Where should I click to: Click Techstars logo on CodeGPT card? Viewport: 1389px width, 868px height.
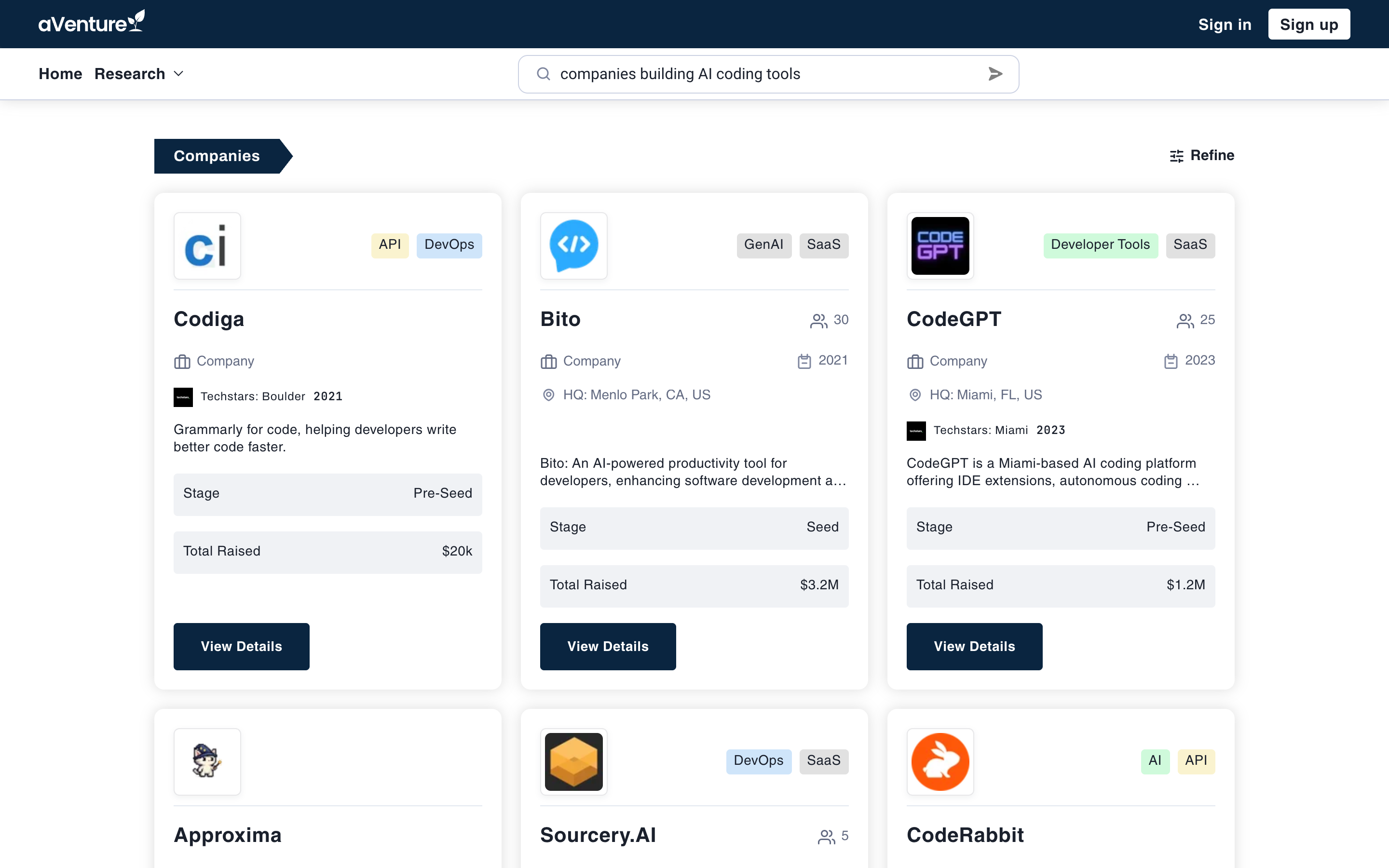[916, 431]
